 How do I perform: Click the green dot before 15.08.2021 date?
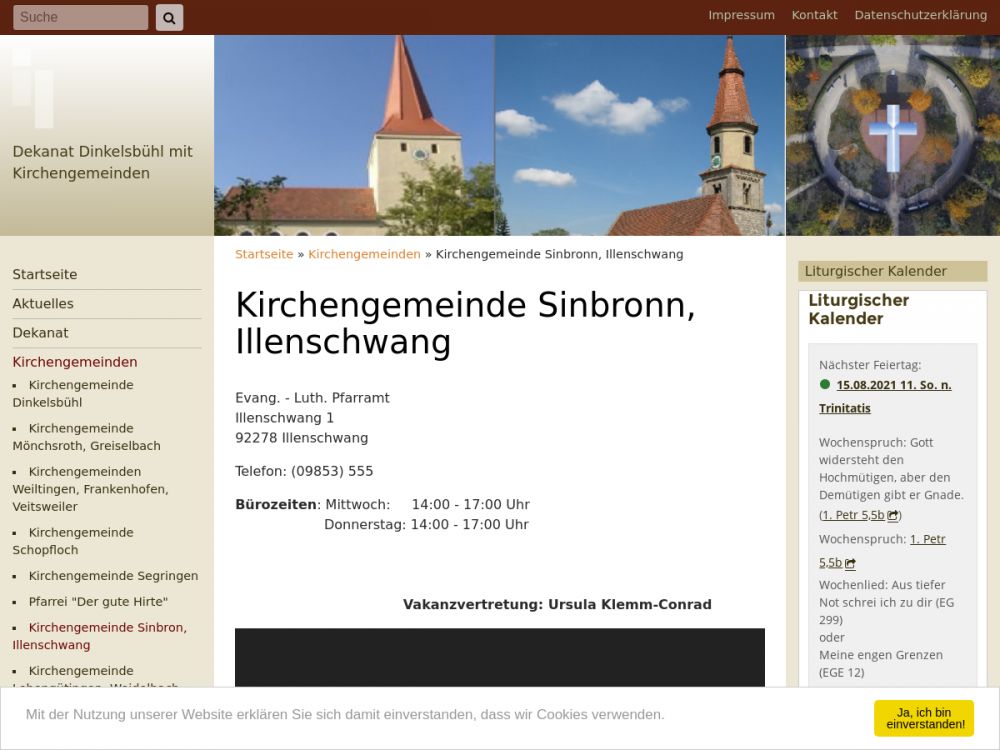tap(825, 384)
